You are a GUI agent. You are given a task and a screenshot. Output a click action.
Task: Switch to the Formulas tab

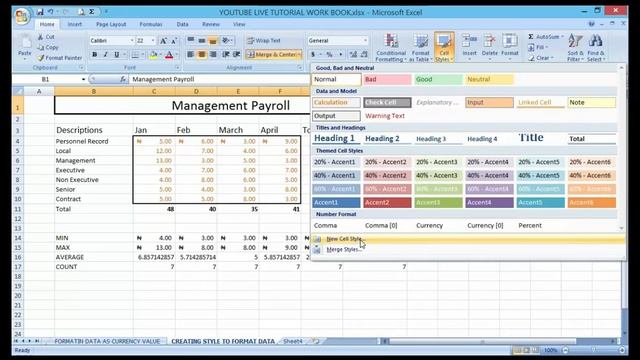coord(151,24)
